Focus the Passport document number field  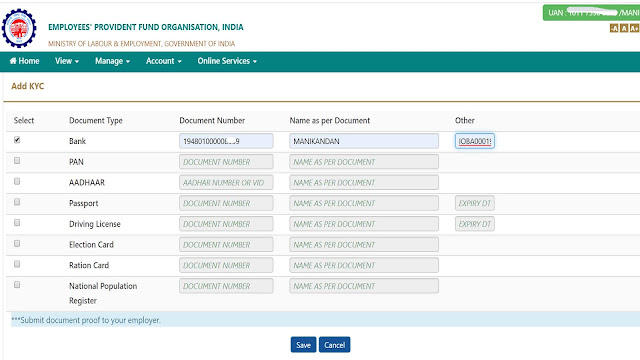tap(226, 203)
